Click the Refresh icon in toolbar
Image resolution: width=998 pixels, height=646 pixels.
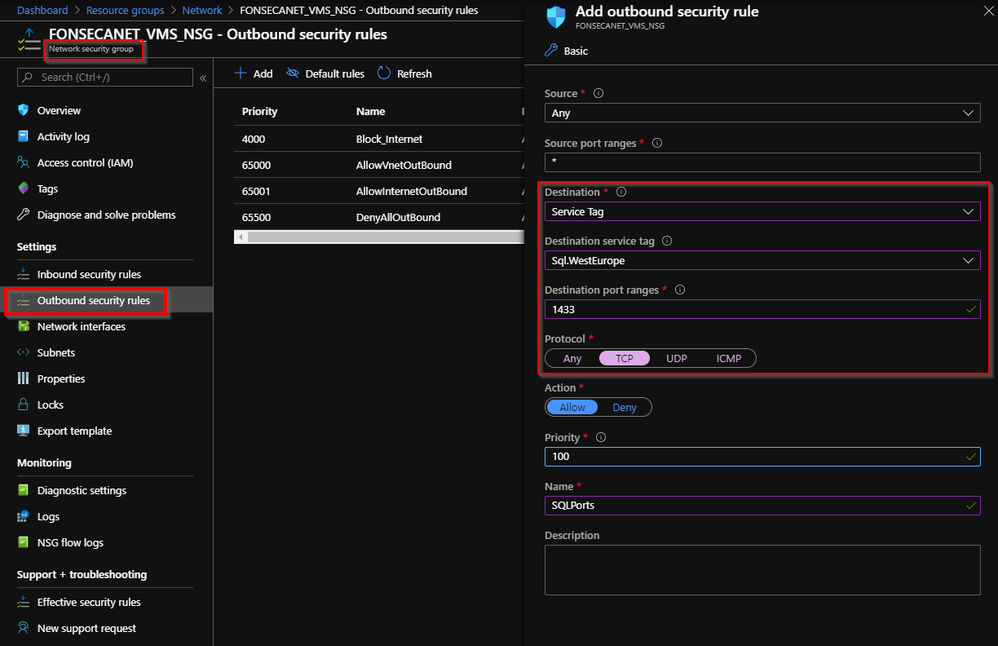385,74
